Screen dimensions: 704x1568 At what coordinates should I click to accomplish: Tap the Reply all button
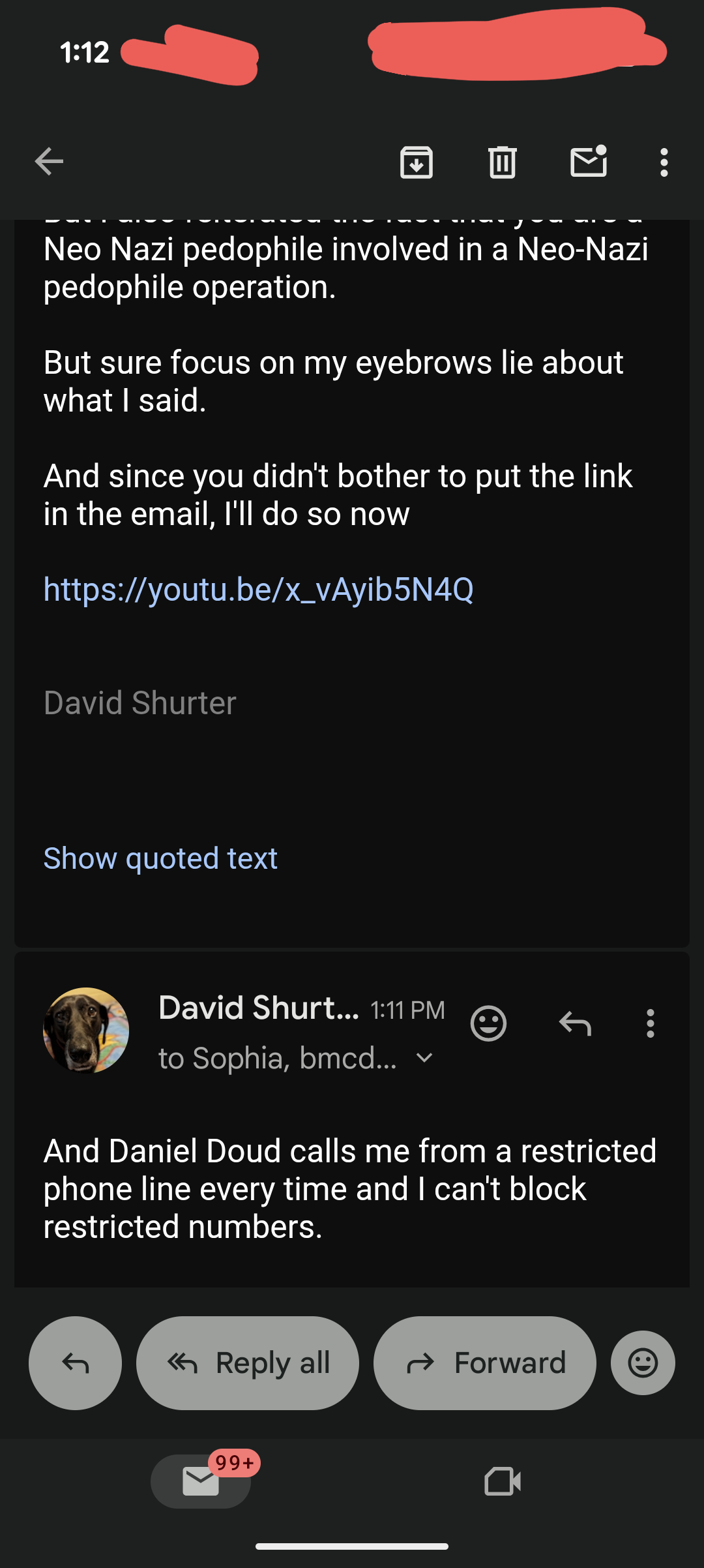[248, 1363]
